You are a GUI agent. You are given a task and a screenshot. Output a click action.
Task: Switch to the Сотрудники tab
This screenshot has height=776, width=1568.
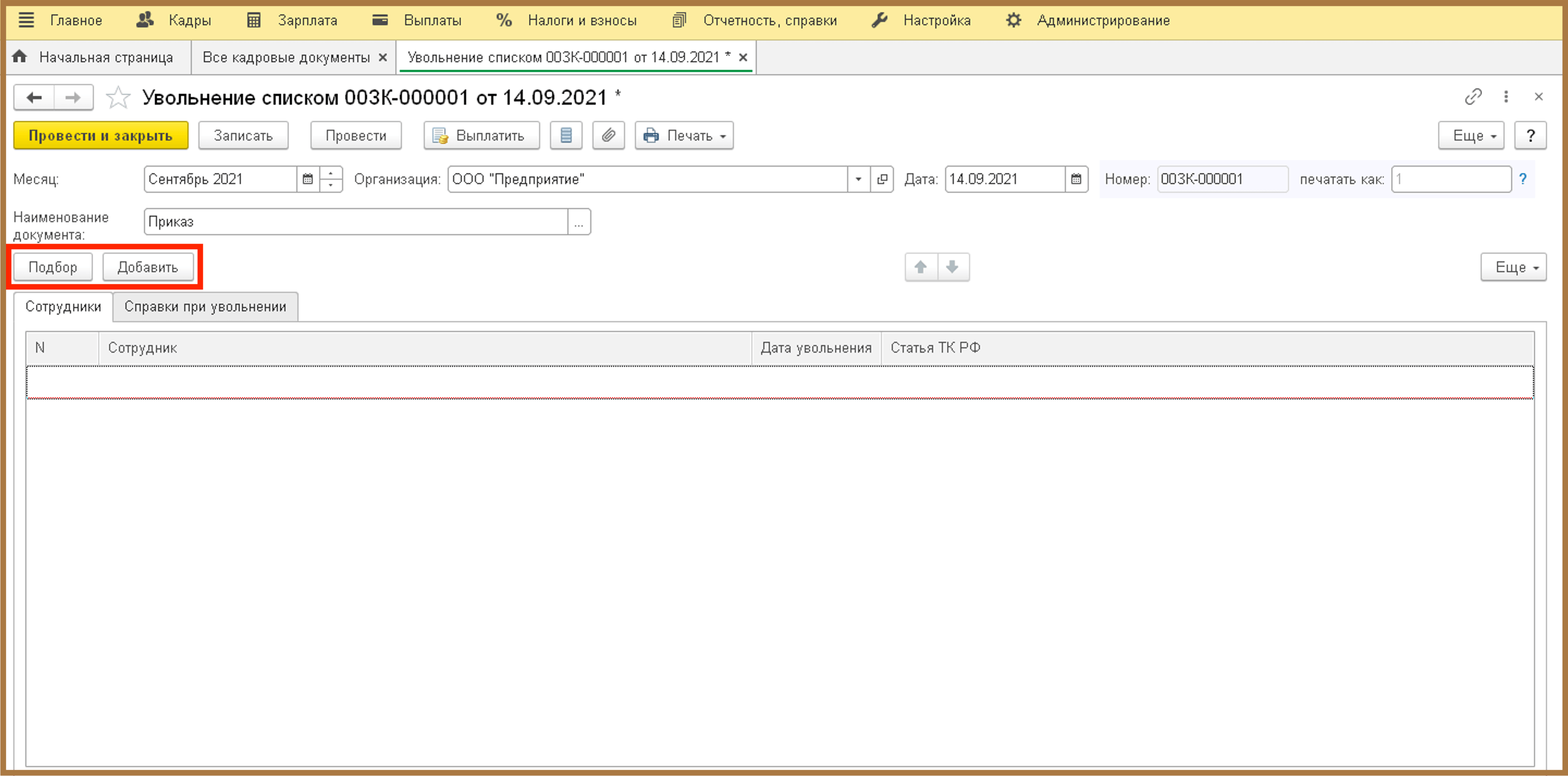(x=63, y=307)
